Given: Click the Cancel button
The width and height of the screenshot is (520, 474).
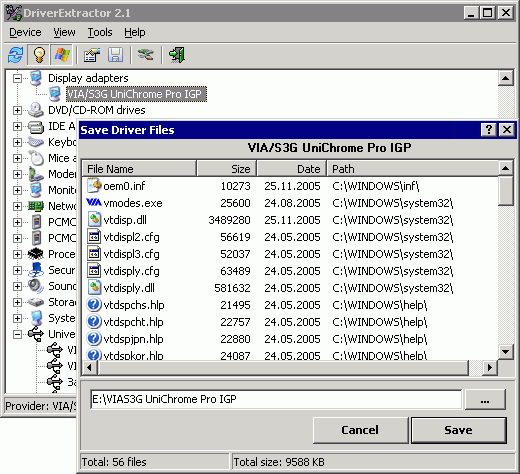Looking at the screenshot, I should pyautogui.click(x=360, y=430).
